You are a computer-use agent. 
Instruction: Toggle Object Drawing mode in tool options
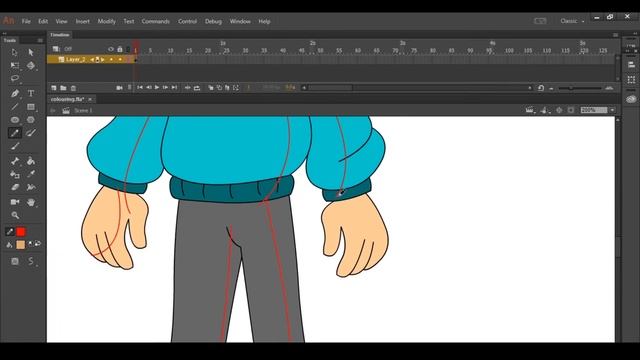(x=15, y=261)
